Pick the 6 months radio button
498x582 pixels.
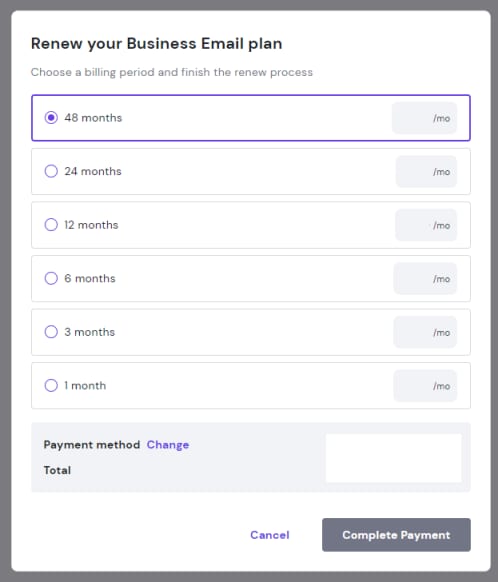[x=51, y=278]
